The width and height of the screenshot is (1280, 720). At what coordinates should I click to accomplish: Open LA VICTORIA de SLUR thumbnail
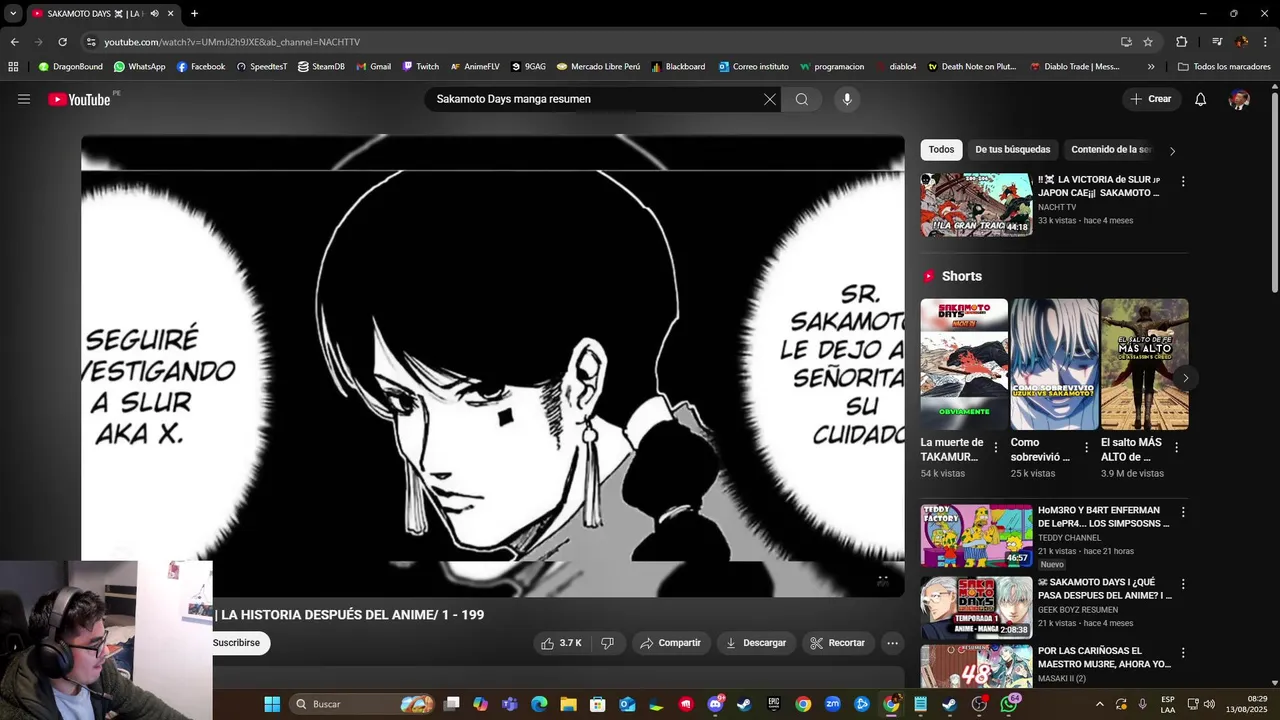pyautogui.click(x=976, y=205)
